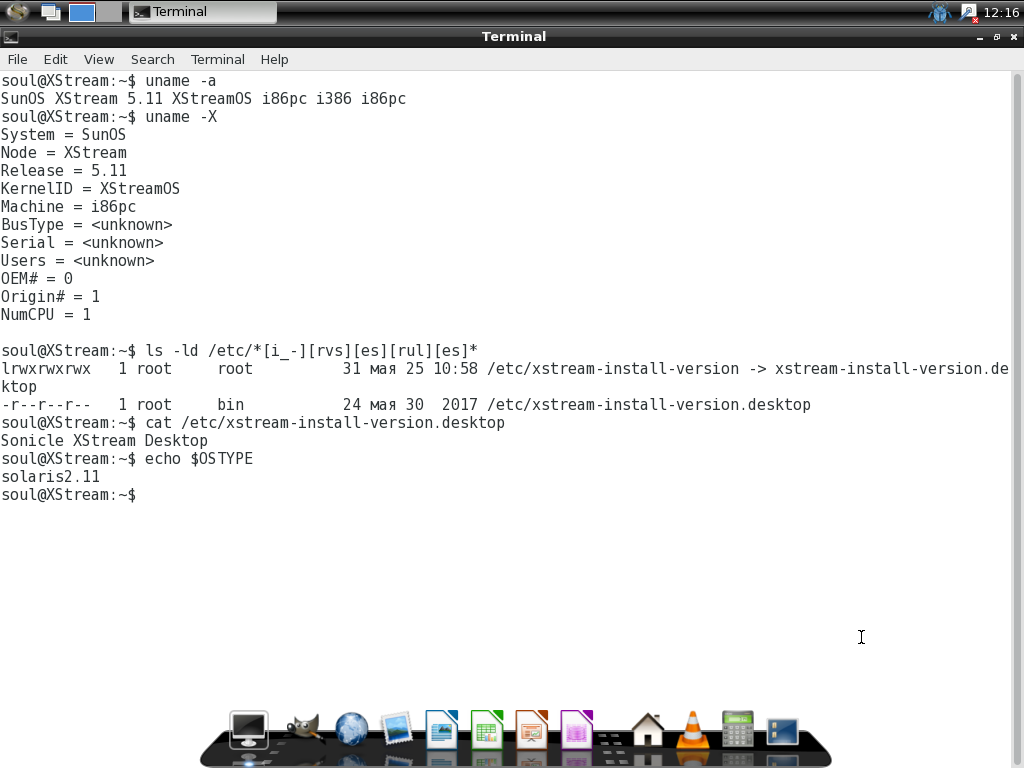Click the '-r--r--r--' permissions text

(x=46, y=405)
